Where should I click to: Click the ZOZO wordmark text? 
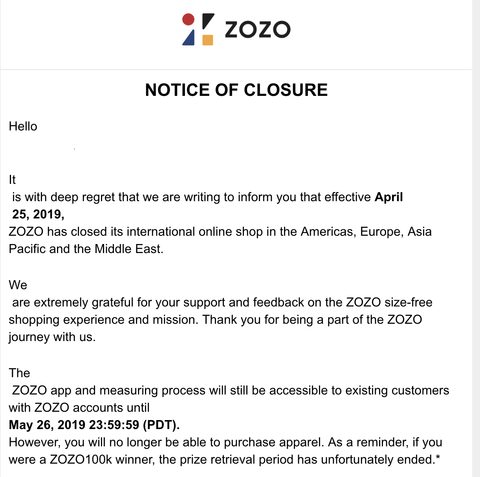pos(258,29)
